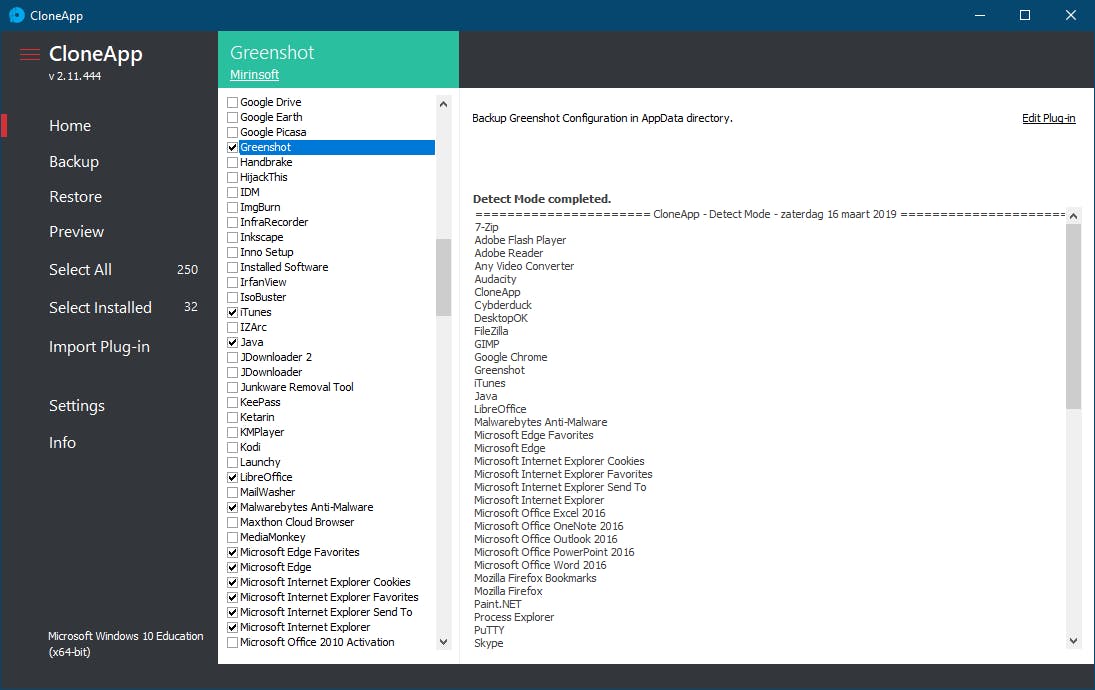
Task: Select 'Junkware Removal Tool' list entry
Action: (x=296, y=388)
